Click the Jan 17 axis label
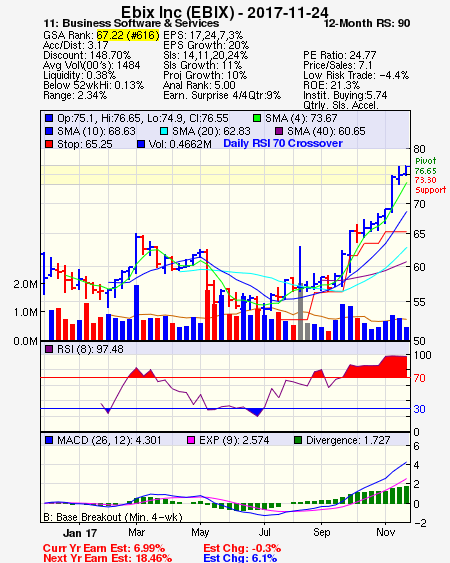Screen dimensions: 450x563 [80, 533]
